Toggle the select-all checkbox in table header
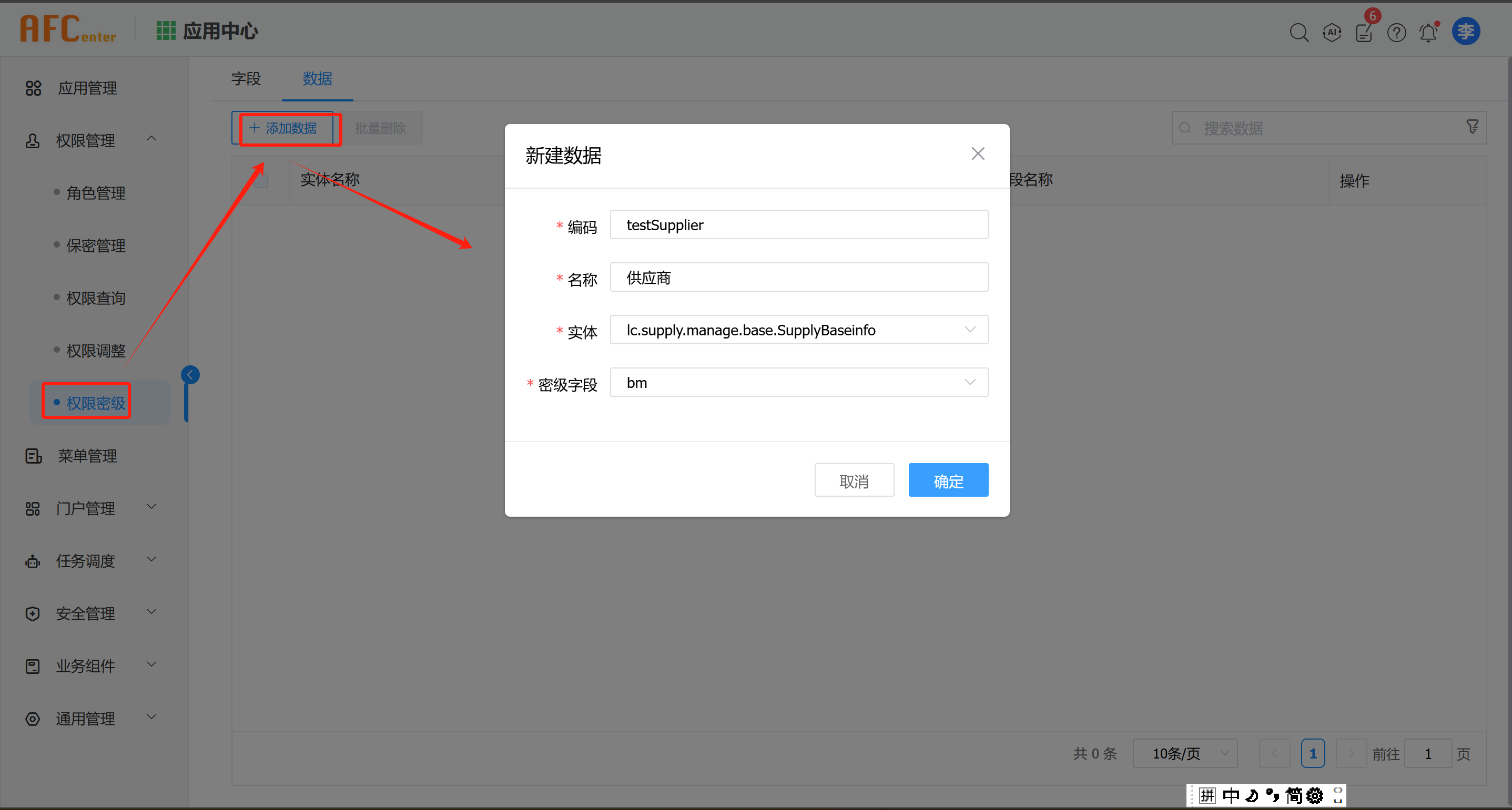This screenshot has height=810, width=1512. point(261,181)
